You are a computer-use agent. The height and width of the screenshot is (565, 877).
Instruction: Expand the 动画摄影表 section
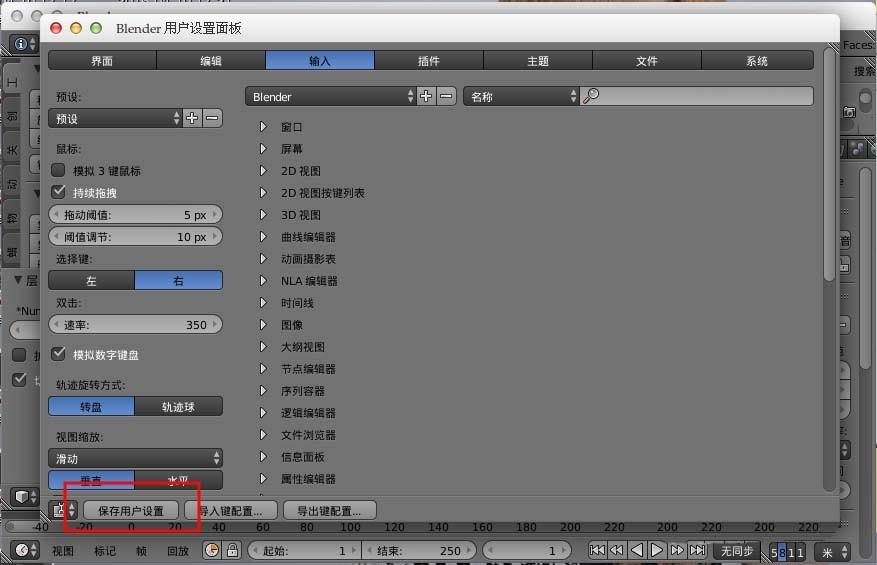[x=263, y=258]
